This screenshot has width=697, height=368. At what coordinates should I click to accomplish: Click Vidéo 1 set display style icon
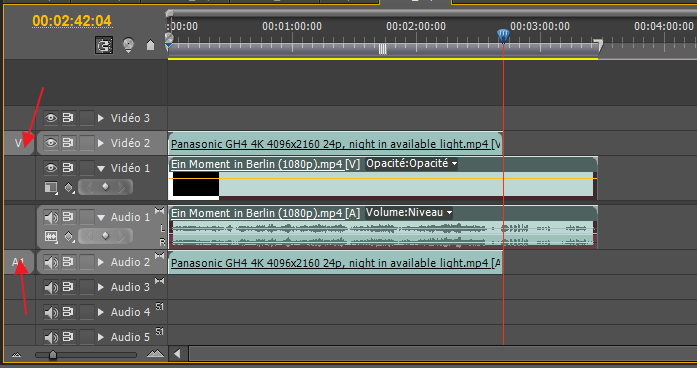point(51,188)
